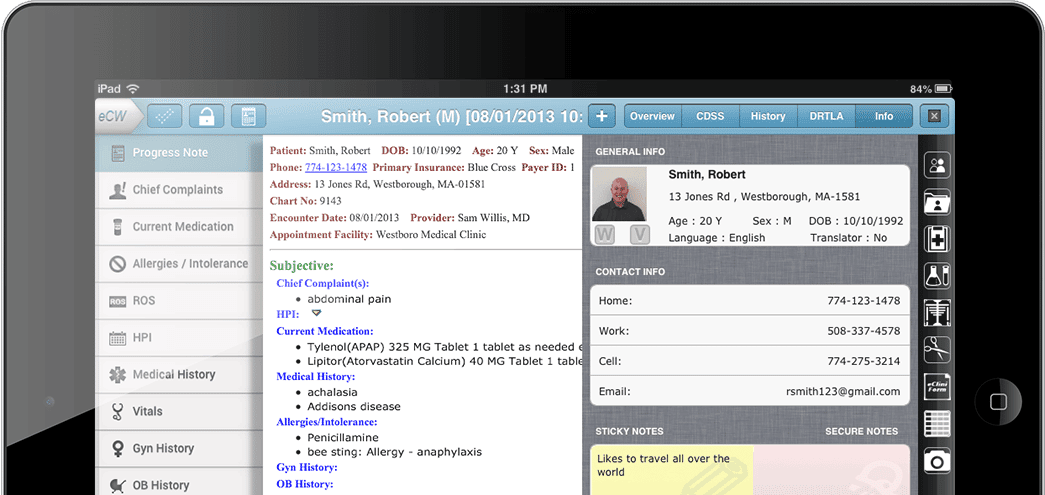The width and height of the screenshot is (1045, 495).
Task: Tap the patient photo thumbnail
Action: pos(619,193)
